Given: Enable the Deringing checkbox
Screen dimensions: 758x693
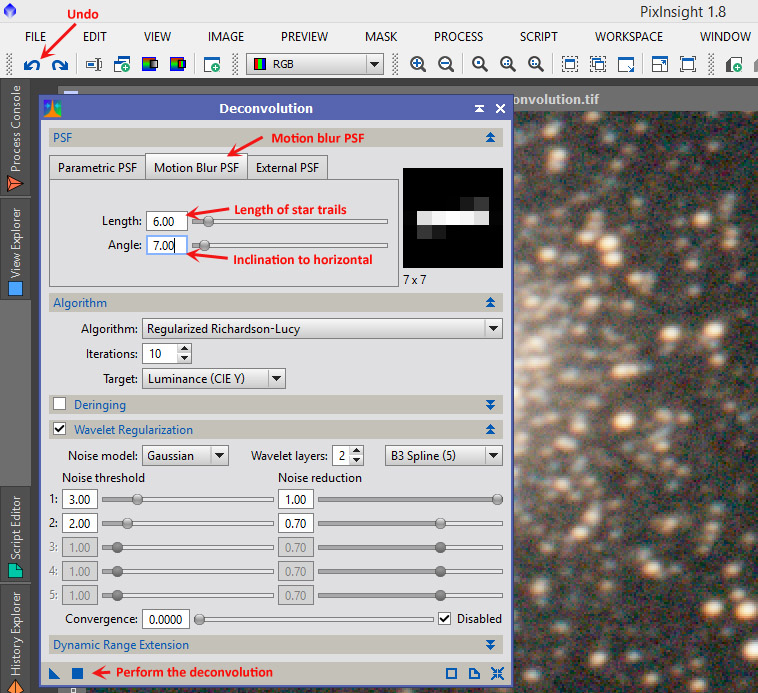Looking at the screenshot, I should pos(60,404).
